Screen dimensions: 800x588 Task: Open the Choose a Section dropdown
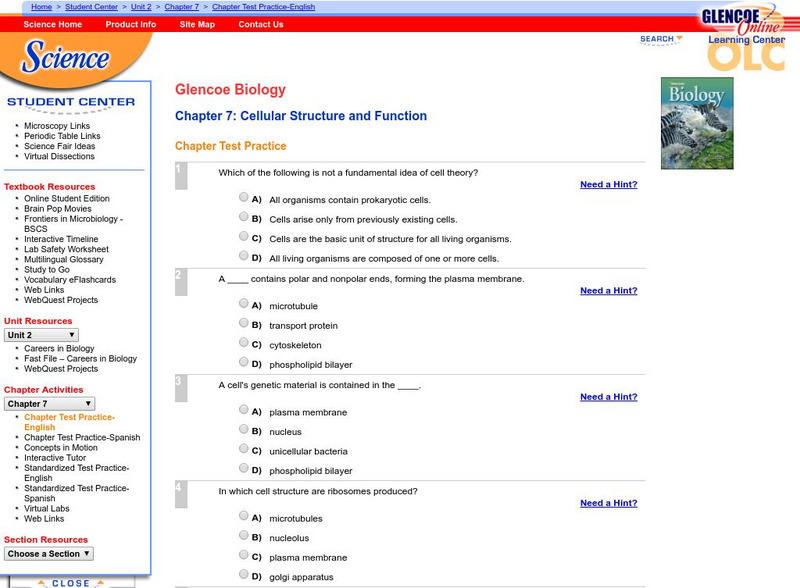48,552
